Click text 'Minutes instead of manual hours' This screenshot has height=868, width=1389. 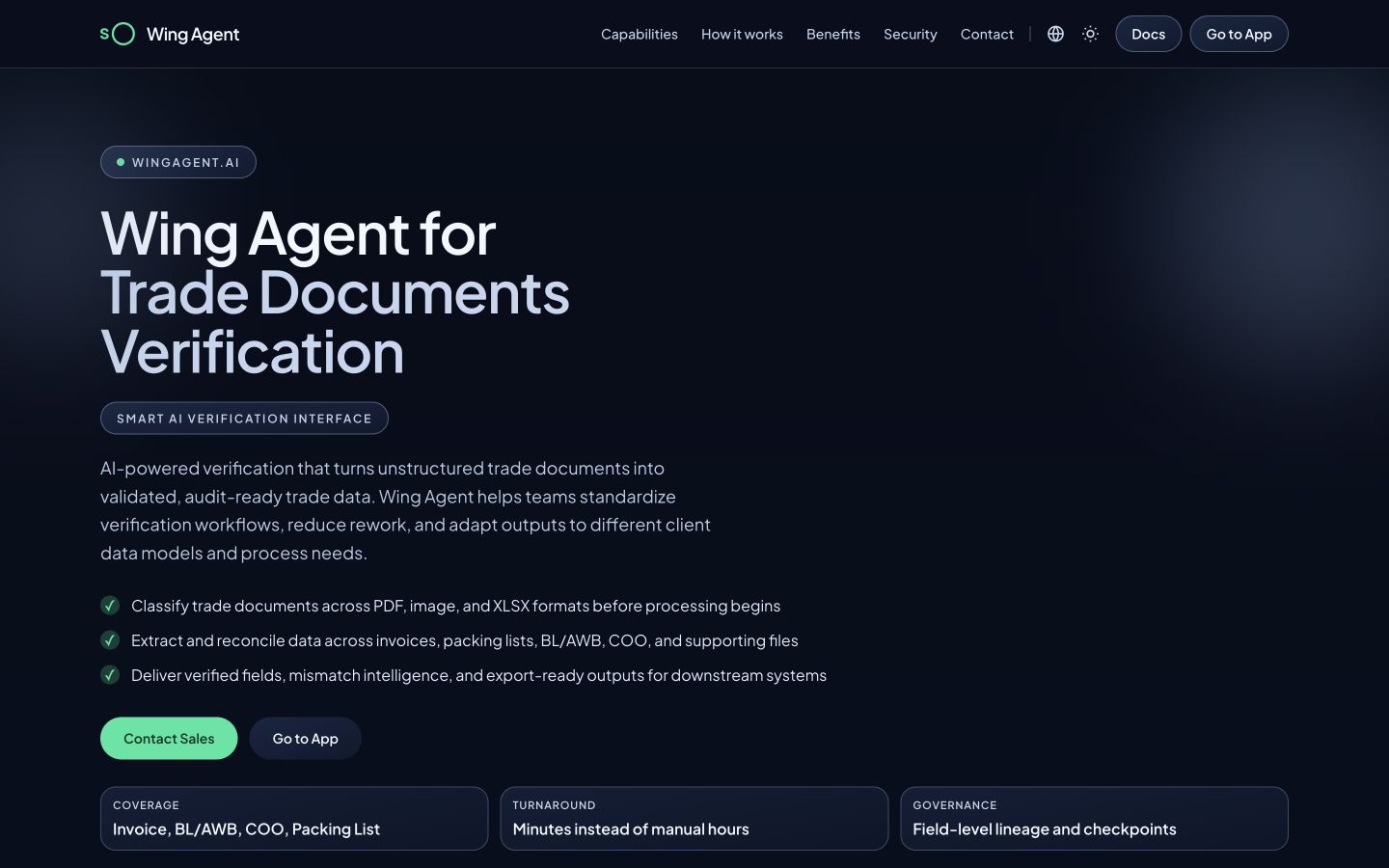[x=631, y=829]
